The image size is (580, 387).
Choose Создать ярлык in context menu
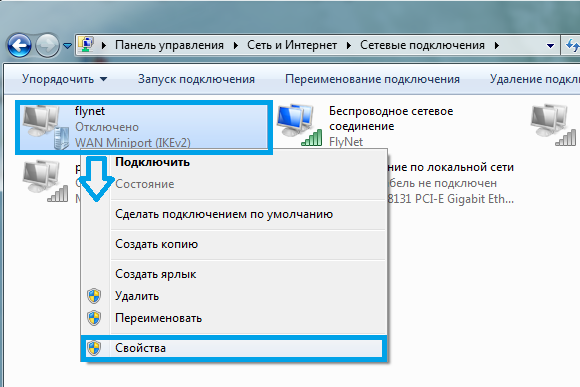point(234,274)
